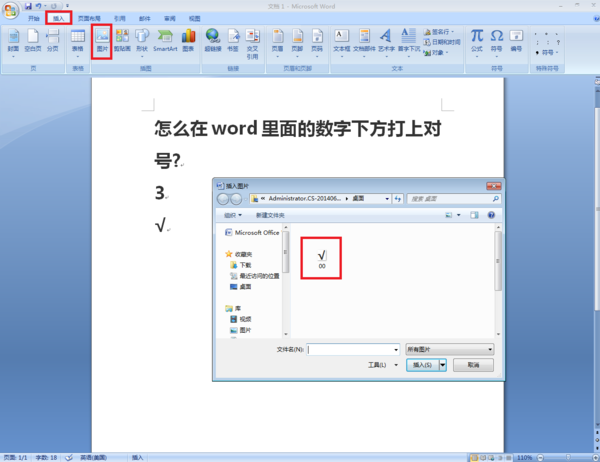Refresh the folder in Insert Picture dialog
Screen dimensions: 600x462
(x=398, y=199)
